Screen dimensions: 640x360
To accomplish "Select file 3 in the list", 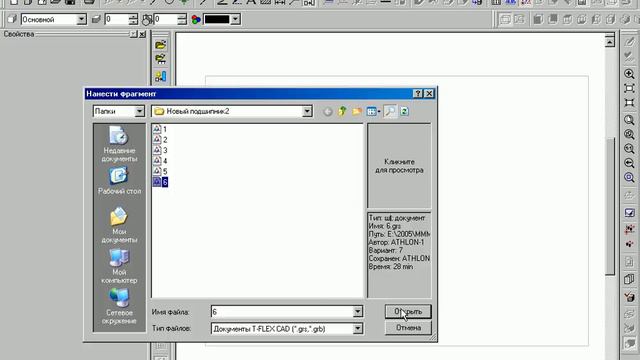I will coord(160,150).
